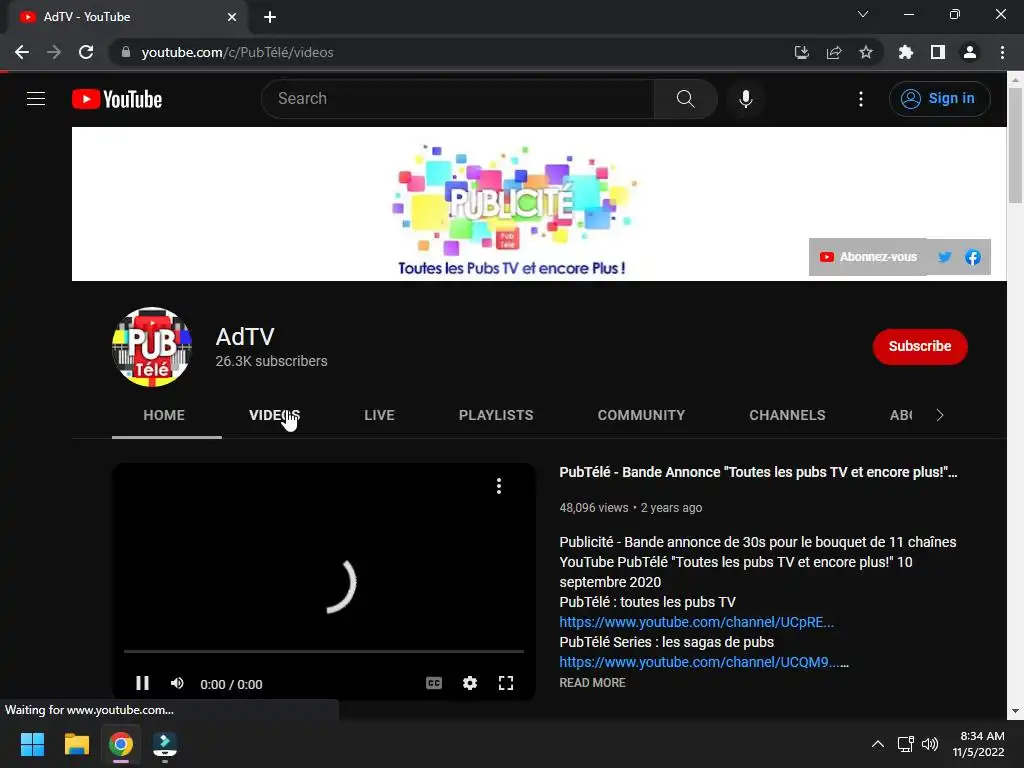Switch to the VIDEOS tab
Viewport: 1024px width, 768px height.
coord(274,415)
